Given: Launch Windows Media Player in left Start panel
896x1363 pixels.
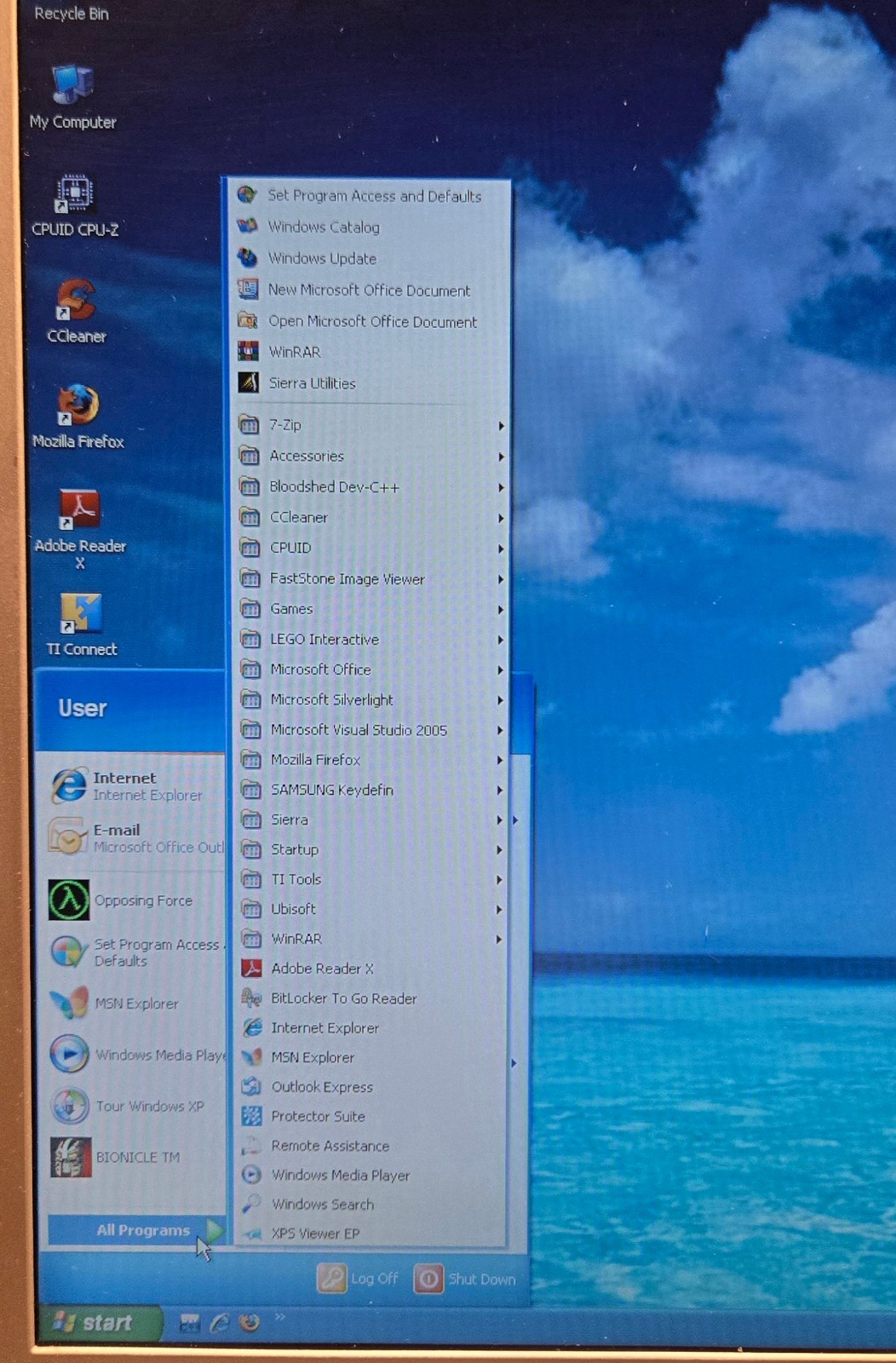Looking at the screenshot, I should (137, 1055).
